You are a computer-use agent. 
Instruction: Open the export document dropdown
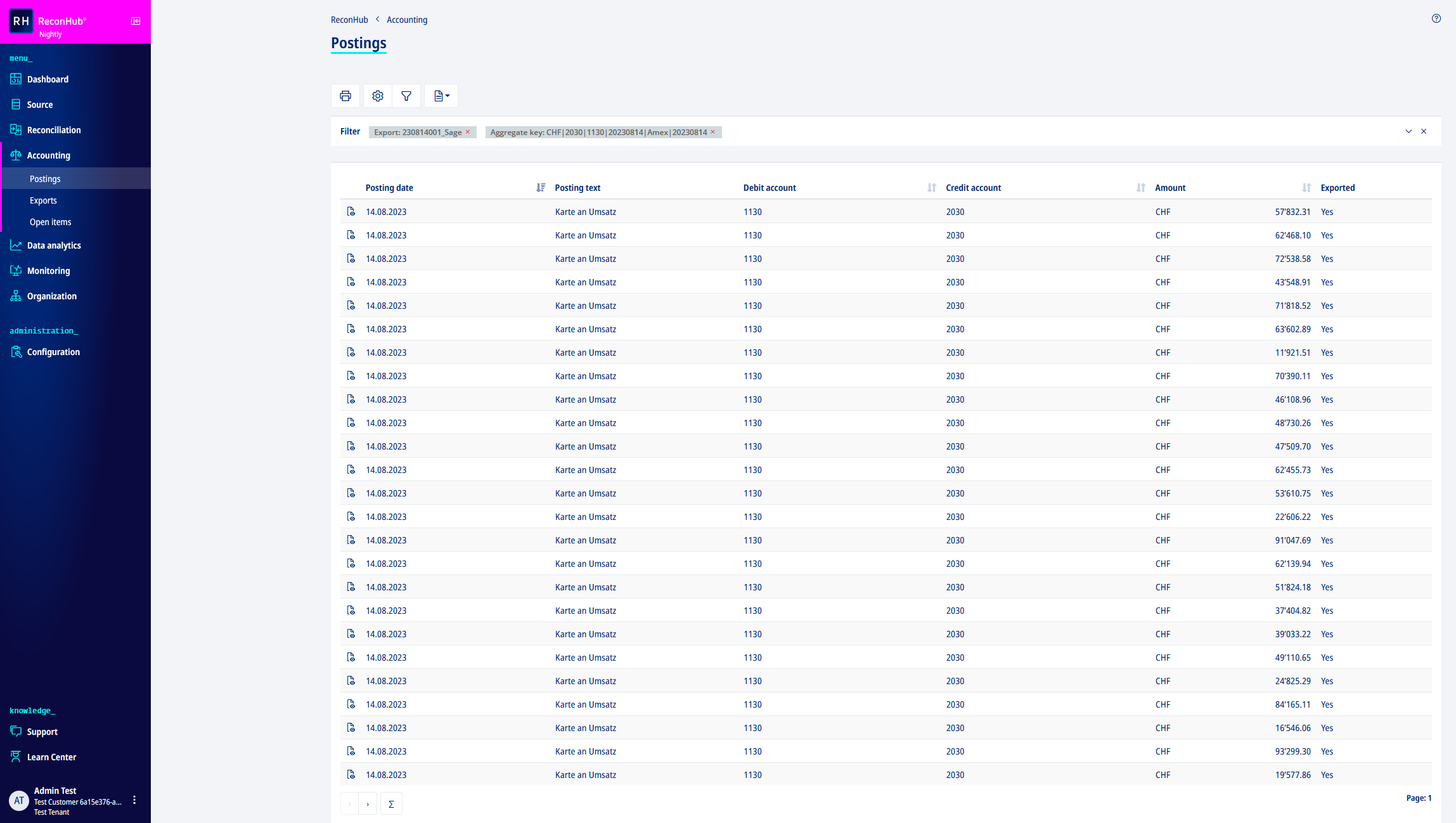[x=441, y=96]
